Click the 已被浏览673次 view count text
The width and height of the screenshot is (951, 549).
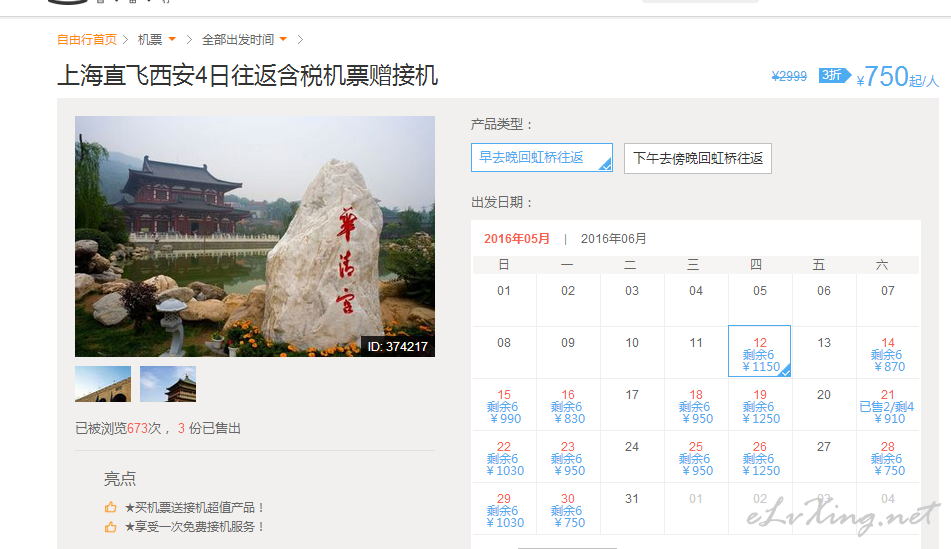click(x=118, y=428)
